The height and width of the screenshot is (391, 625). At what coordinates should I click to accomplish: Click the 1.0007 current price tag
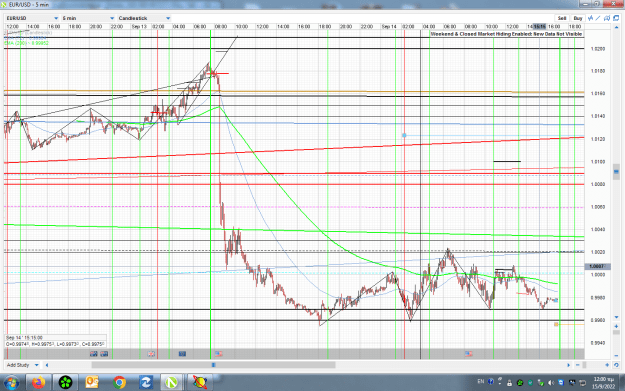pyautogui.click(x=597, y=266)
